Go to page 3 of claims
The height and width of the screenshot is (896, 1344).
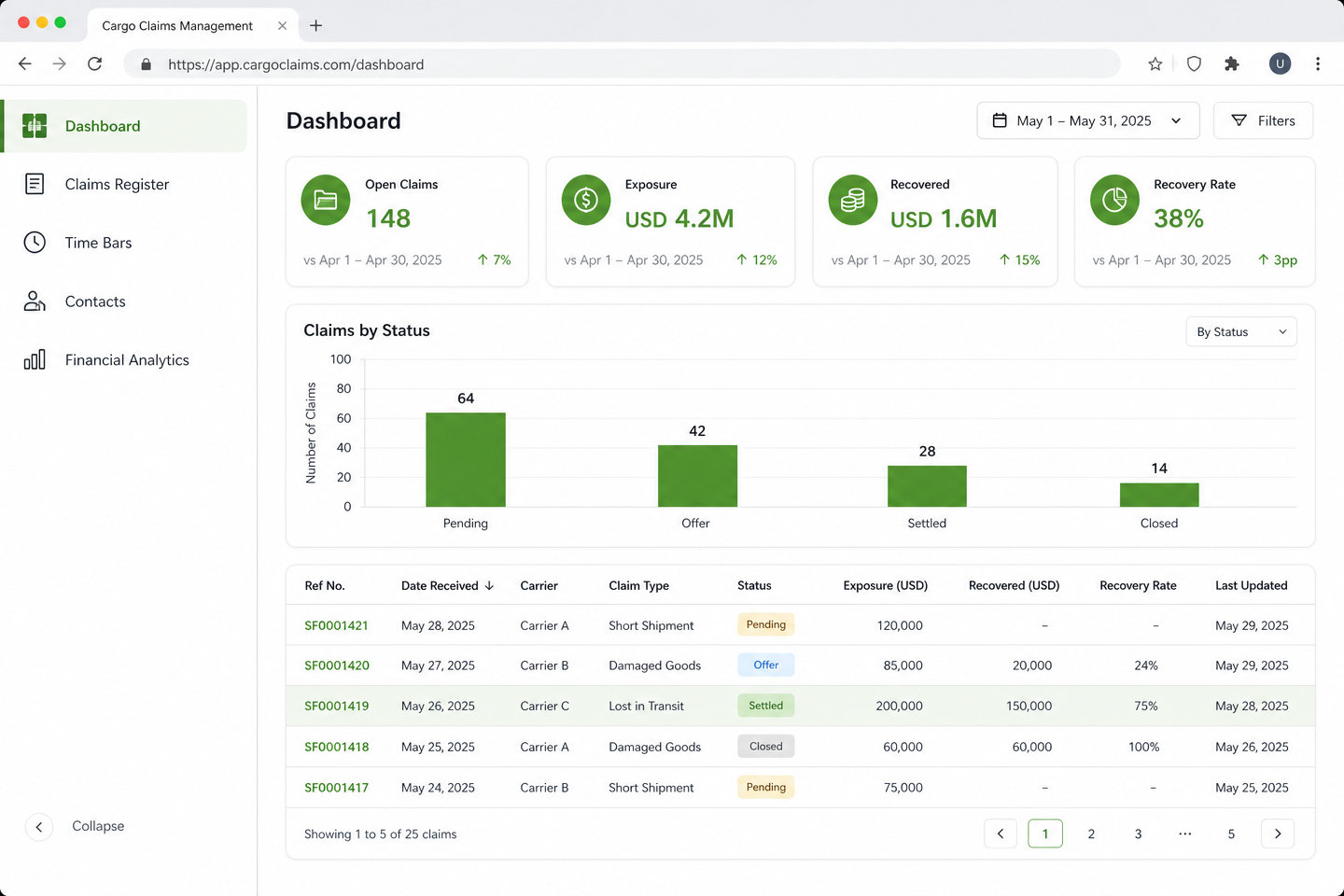pyautogui.click(x=1138, y=833)
